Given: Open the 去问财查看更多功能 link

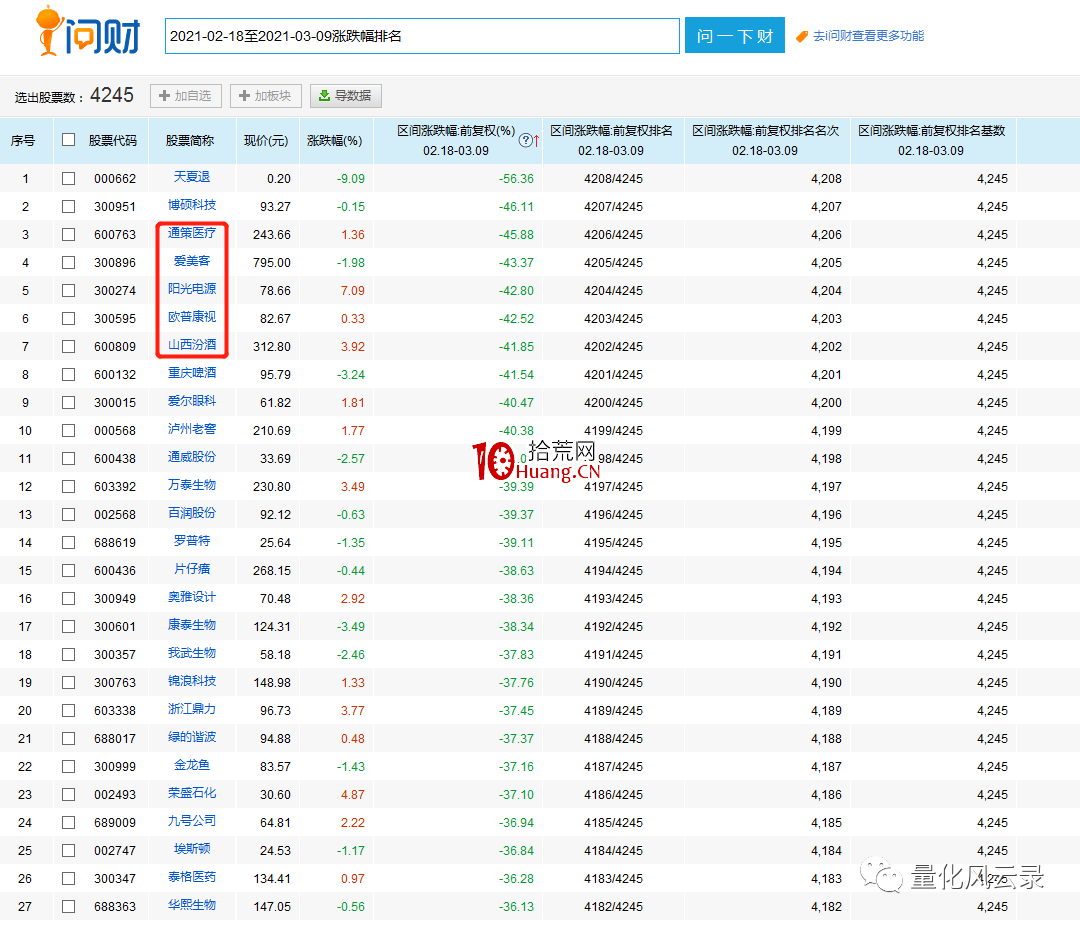Looking at the screenshot, I should [868, 36].
